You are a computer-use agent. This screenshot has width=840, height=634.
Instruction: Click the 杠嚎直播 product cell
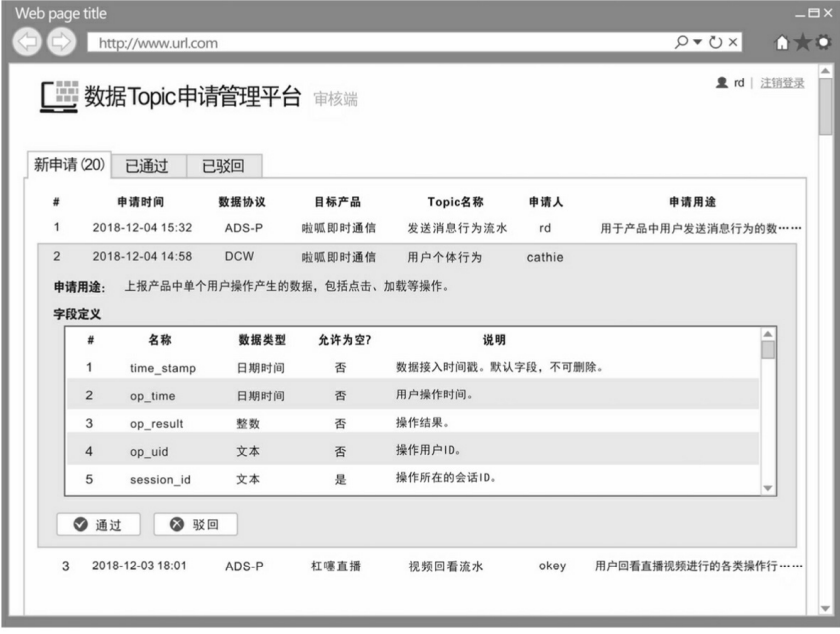tap(336, 566)
